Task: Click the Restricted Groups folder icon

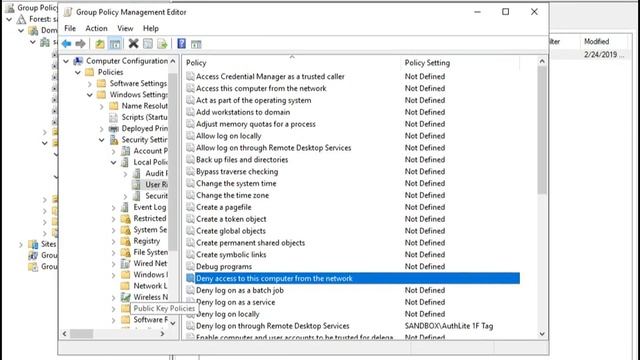Action: click(126, 218)
